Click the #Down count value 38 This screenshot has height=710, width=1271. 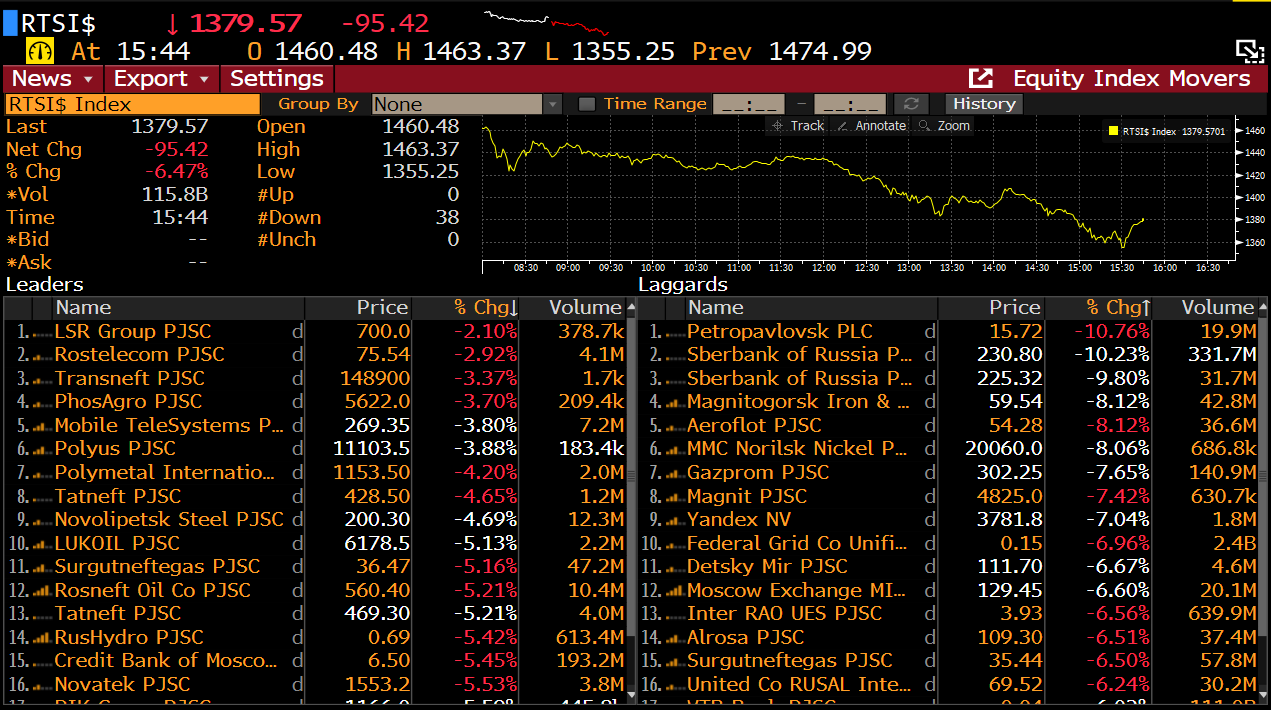coord(447,217)
